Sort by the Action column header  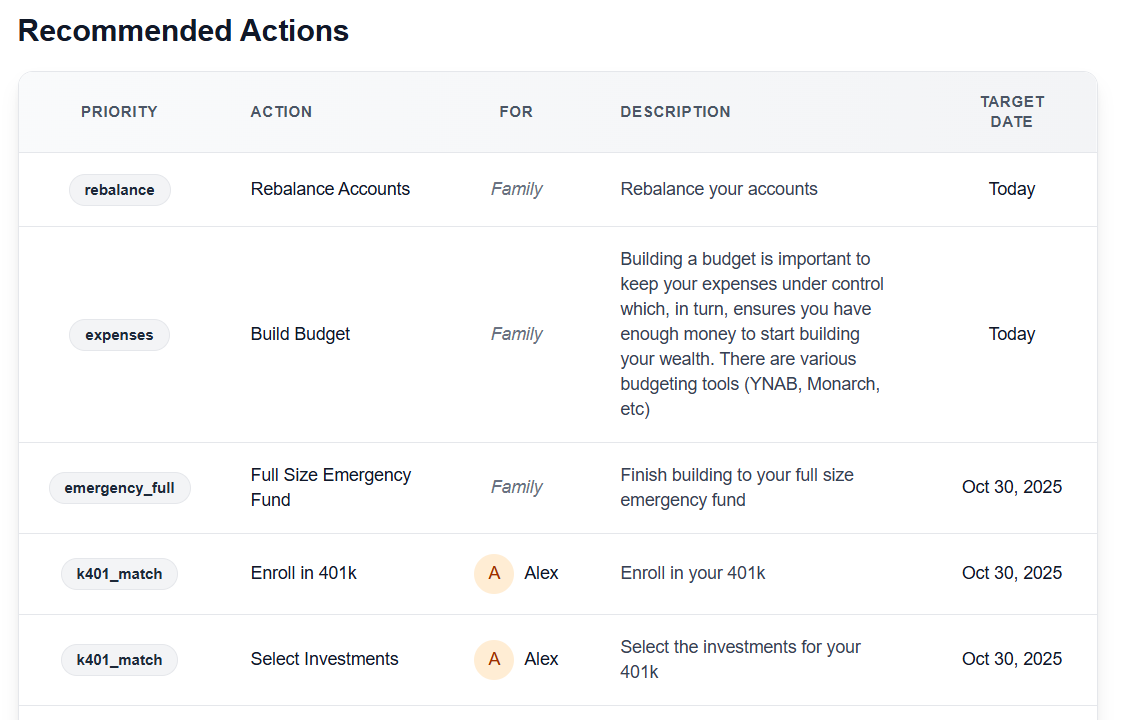[281, 112]
